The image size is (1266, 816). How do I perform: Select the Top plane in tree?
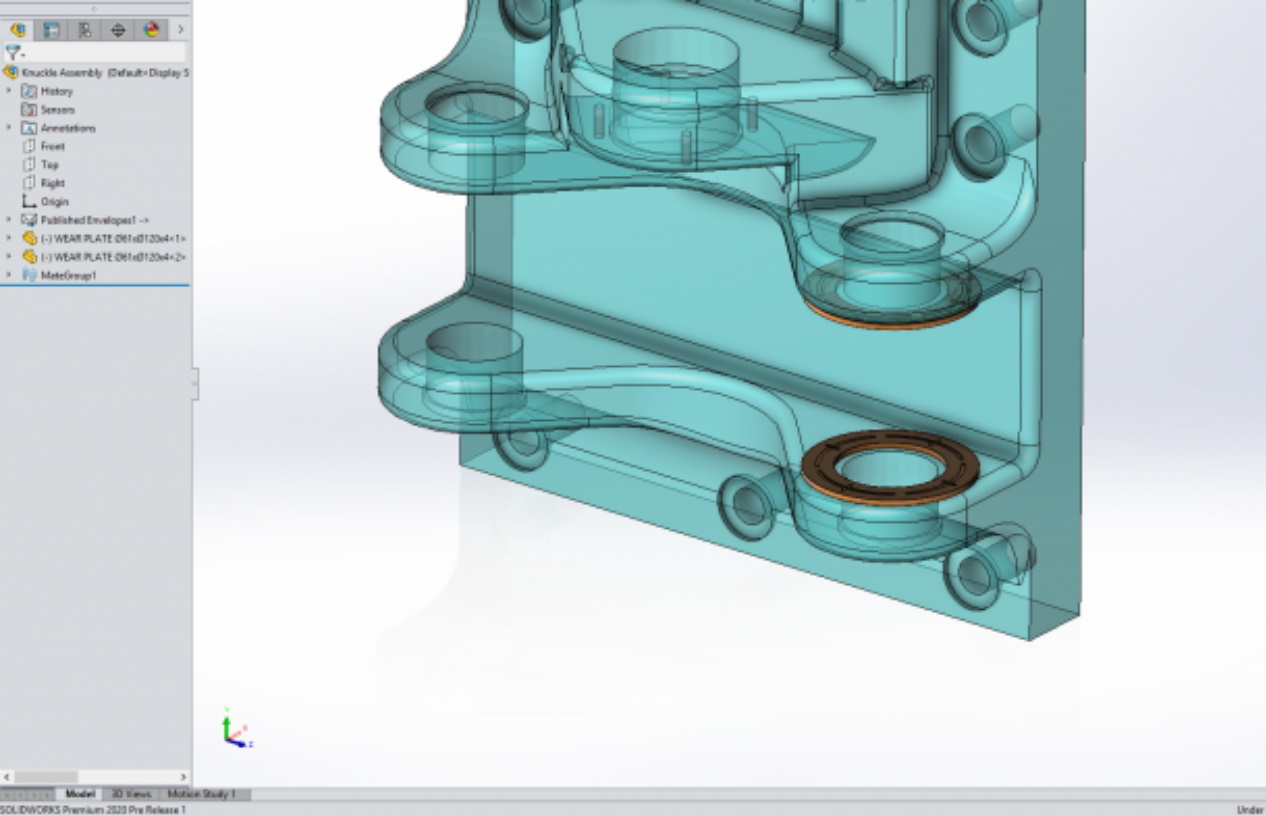pos(49,165)
